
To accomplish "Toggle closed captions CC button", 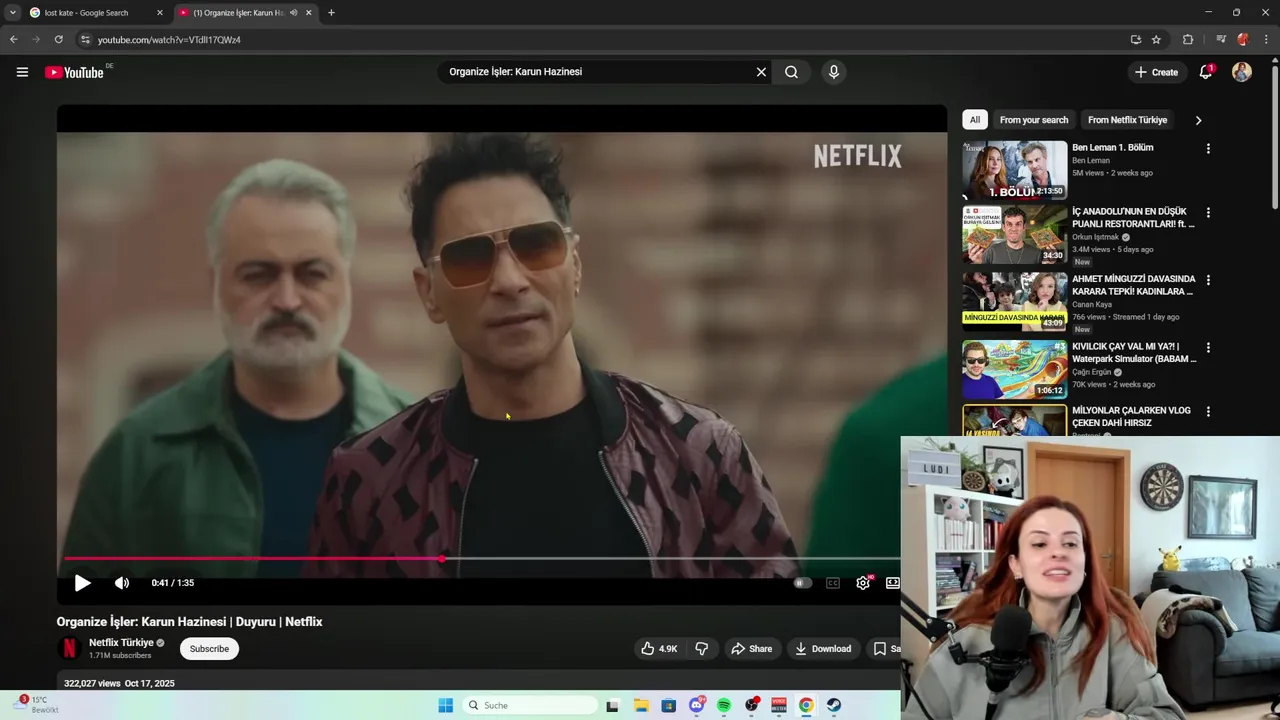I will [x=833, y=583].
